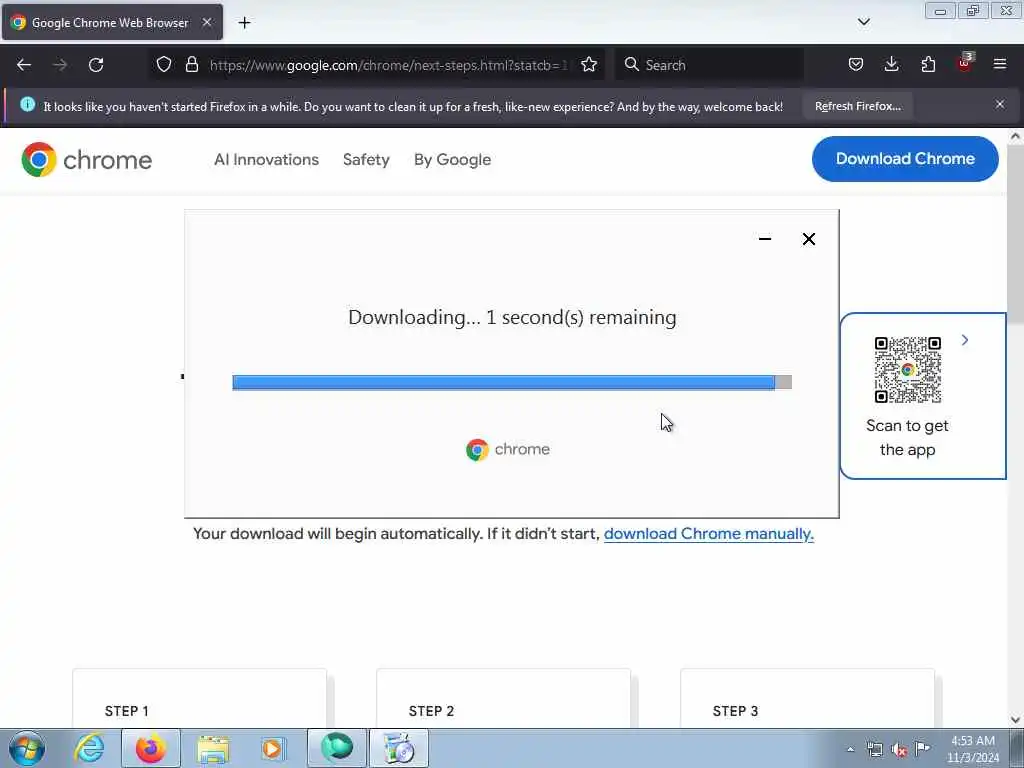Open the AI Innovations menu item
Image resolution: width=1024 pixels, height=768 pixels.
tap(266, 159)
